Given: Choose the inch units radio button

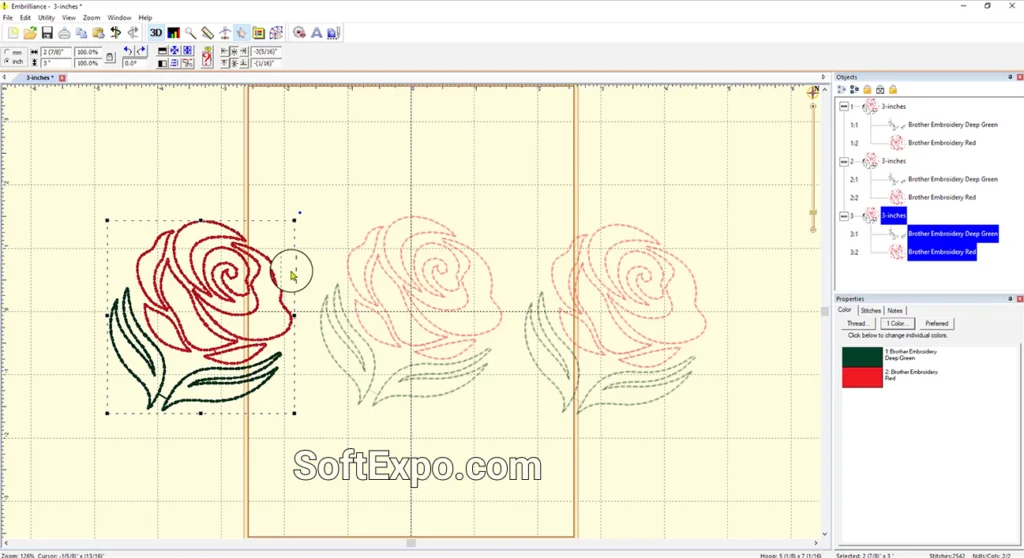Looking at the screenshot, I should [7, 61].
